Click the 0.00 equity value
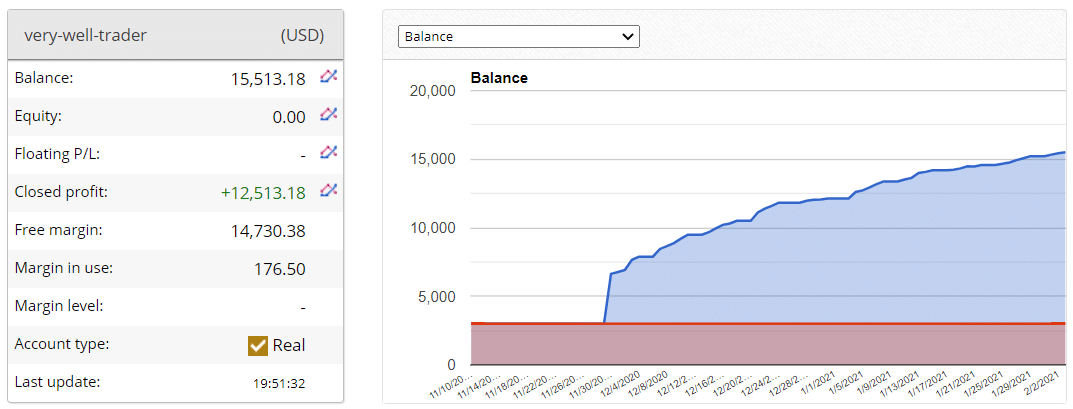This screenshot has height=409, width=1073. pyautogui.click(x=289, y=117)
